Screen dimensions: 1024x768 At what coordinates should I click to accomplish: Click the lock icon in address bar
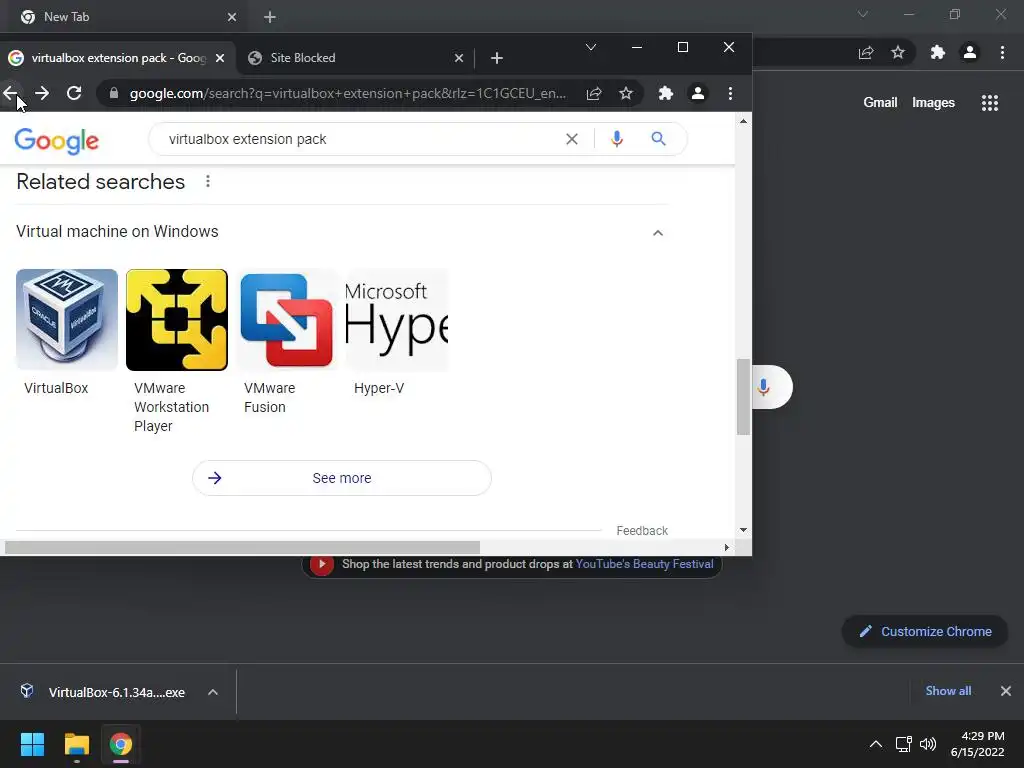tap(114, 93)
